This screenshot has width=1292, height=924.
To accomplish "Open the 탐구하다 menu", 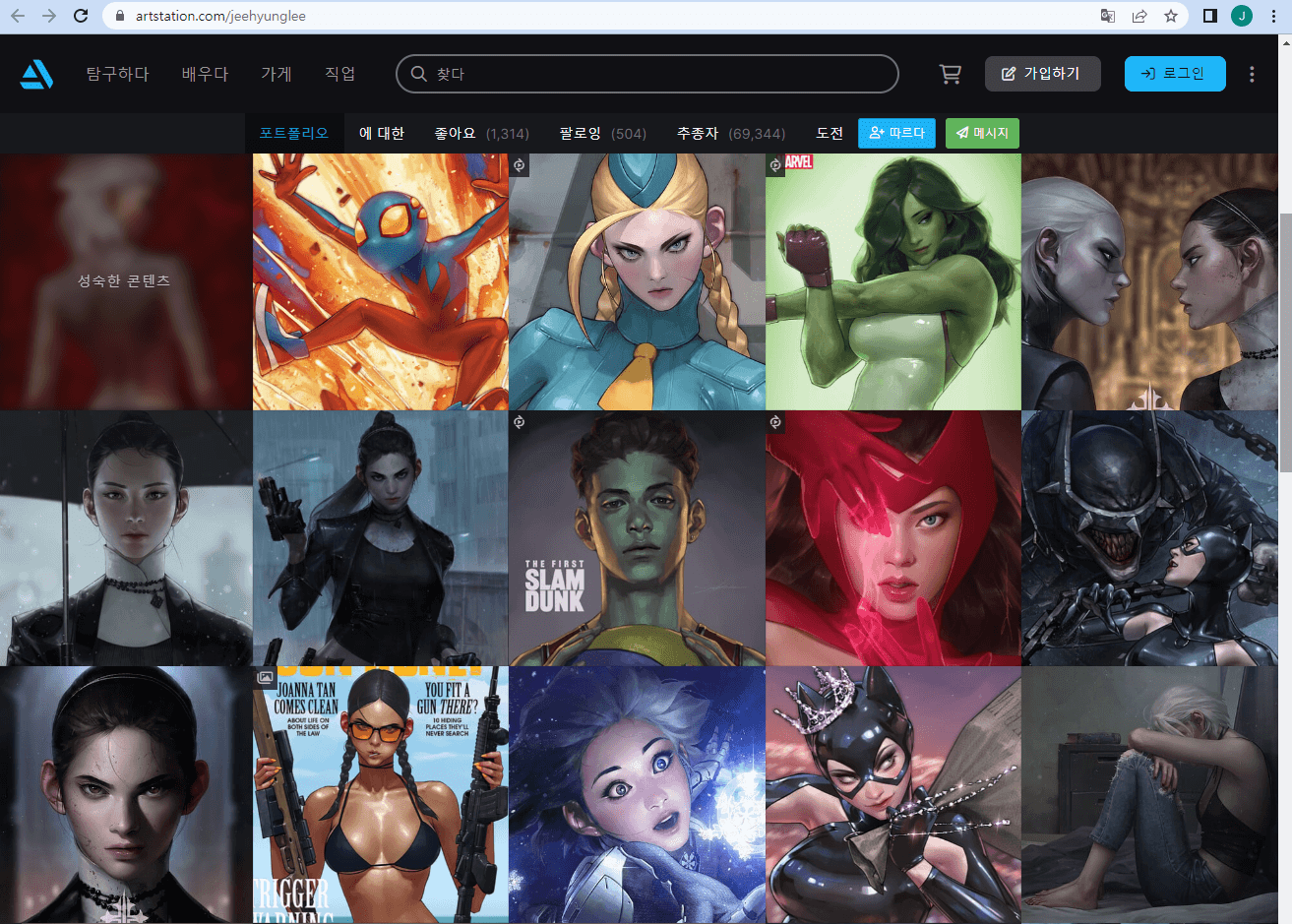I will coord(117,74).
